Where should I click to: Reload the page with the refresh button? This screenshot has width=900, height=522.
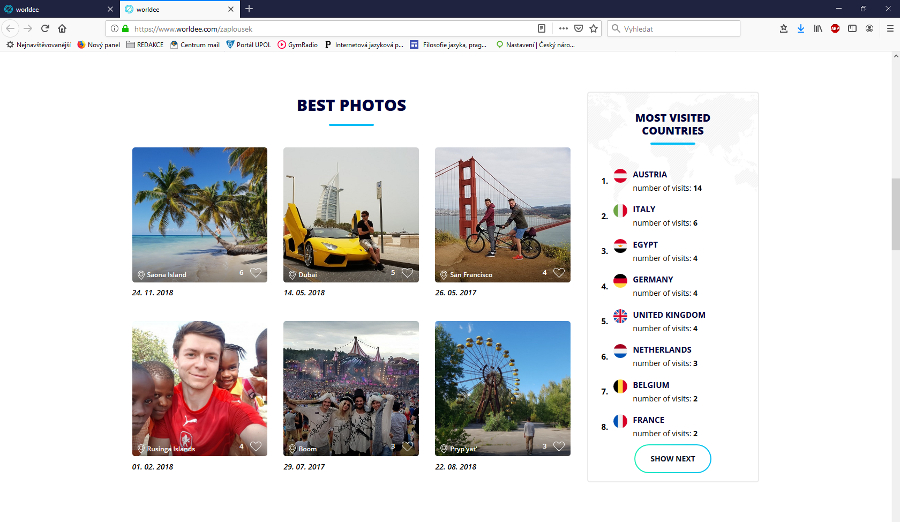[45, 29]
